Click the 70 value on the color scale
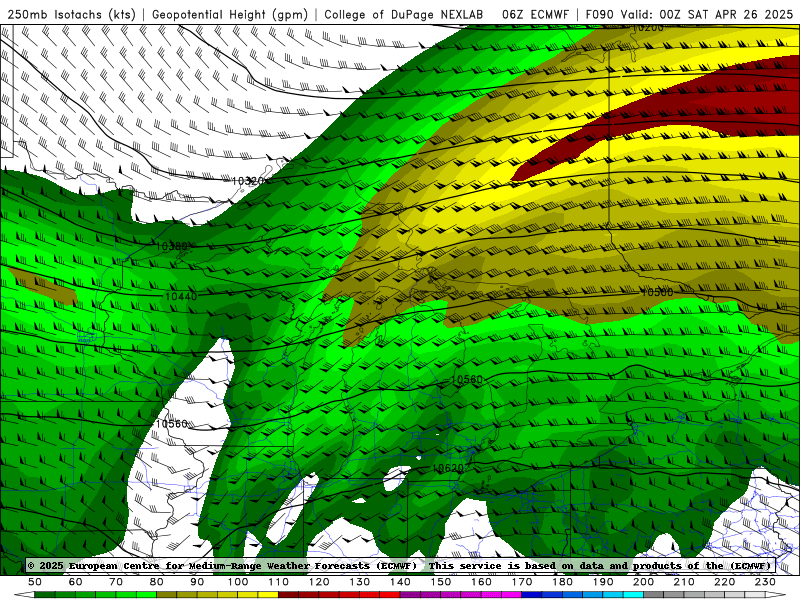Screen dimensions: 800x600 pos(116,582)
